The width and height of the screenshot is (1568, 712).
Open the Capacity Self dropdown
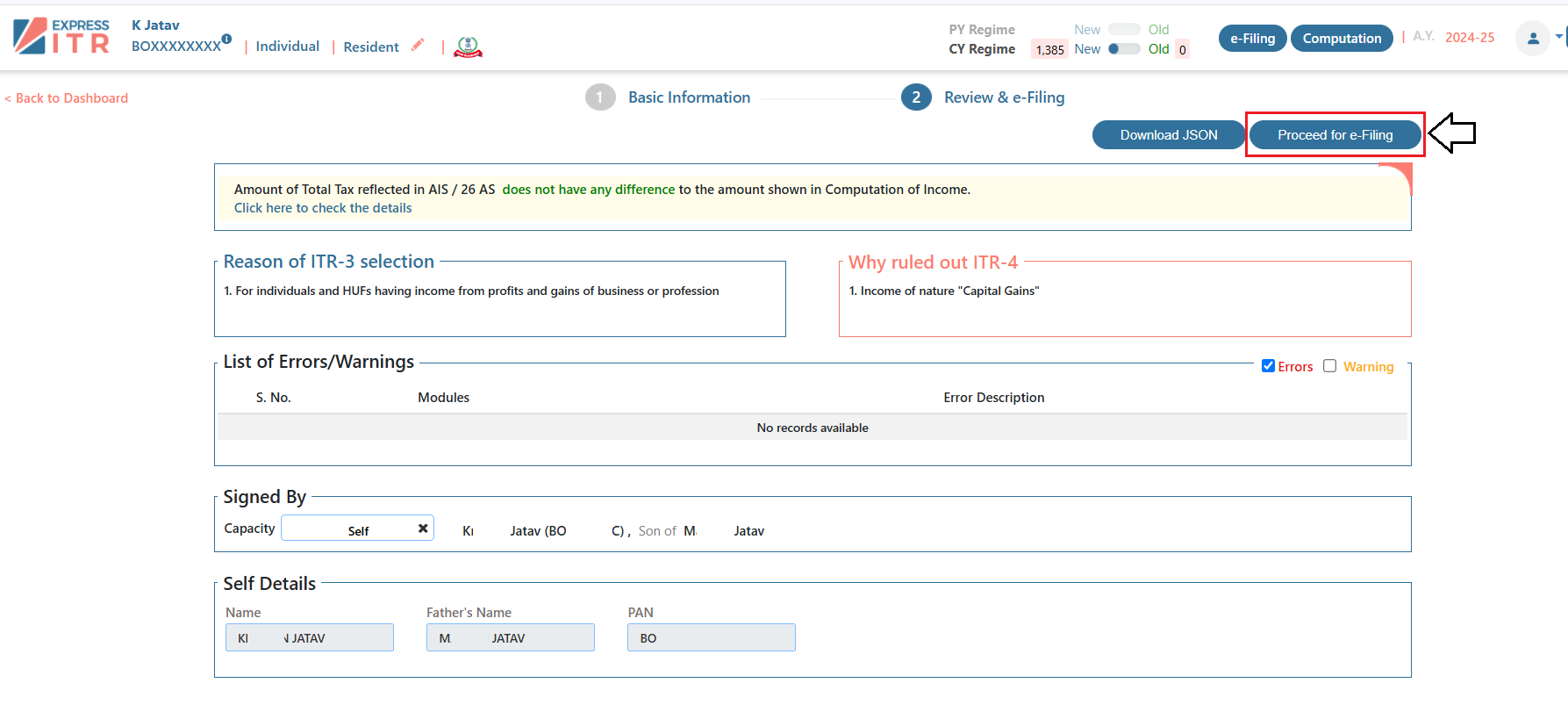click(357, 529)
